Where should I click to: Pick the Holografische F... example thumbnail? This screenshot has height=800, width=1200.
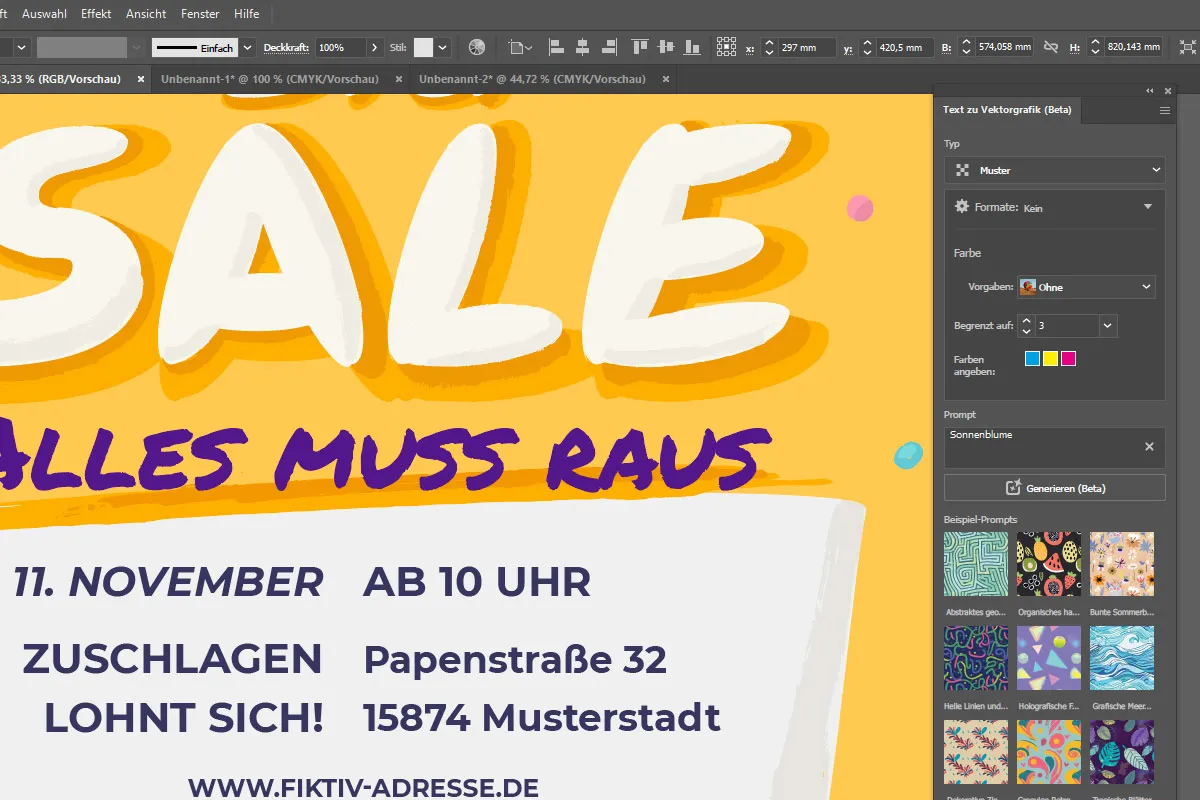[x=1049, y=658]
